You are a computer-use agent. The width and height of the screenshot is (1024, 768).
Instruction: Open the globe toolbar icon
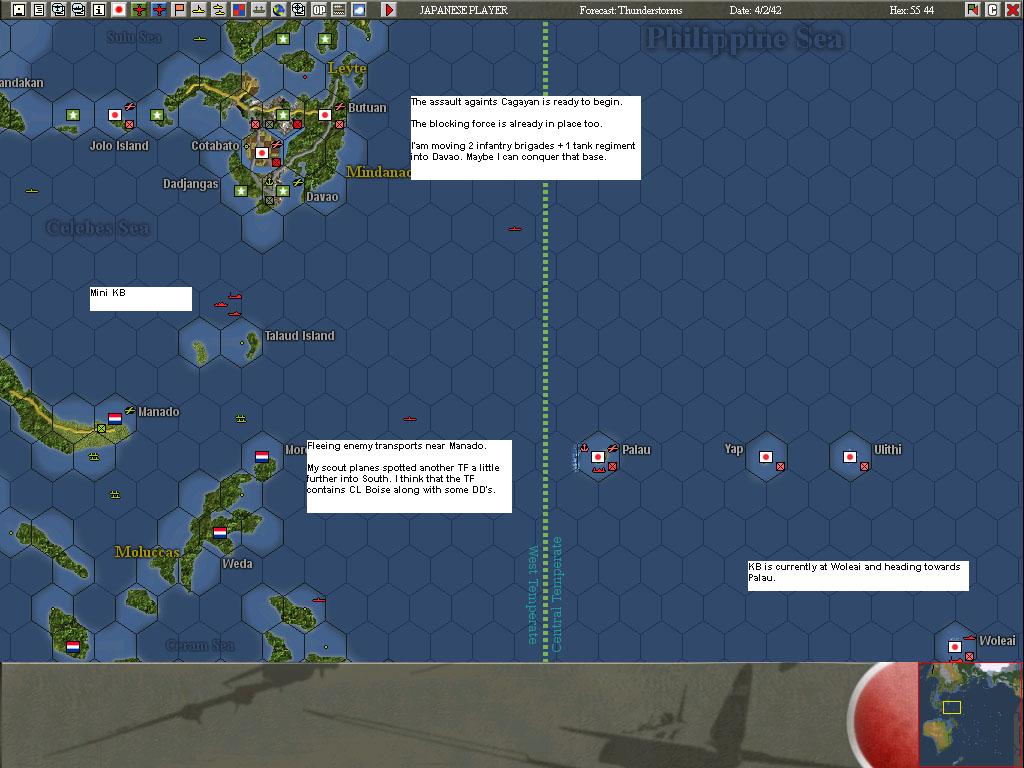(279, 10)
